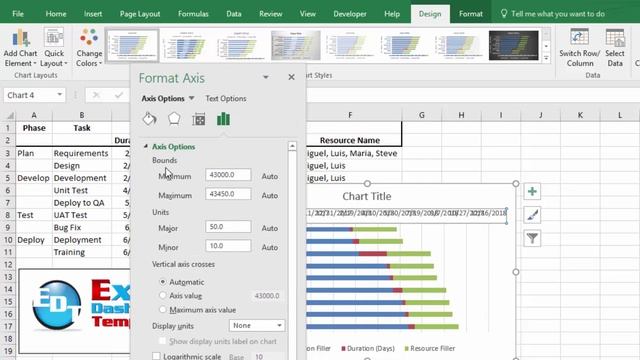The width and height of the screenshot is (640, 360).
Task: Switch to Text Options
Action: (226, 98)
